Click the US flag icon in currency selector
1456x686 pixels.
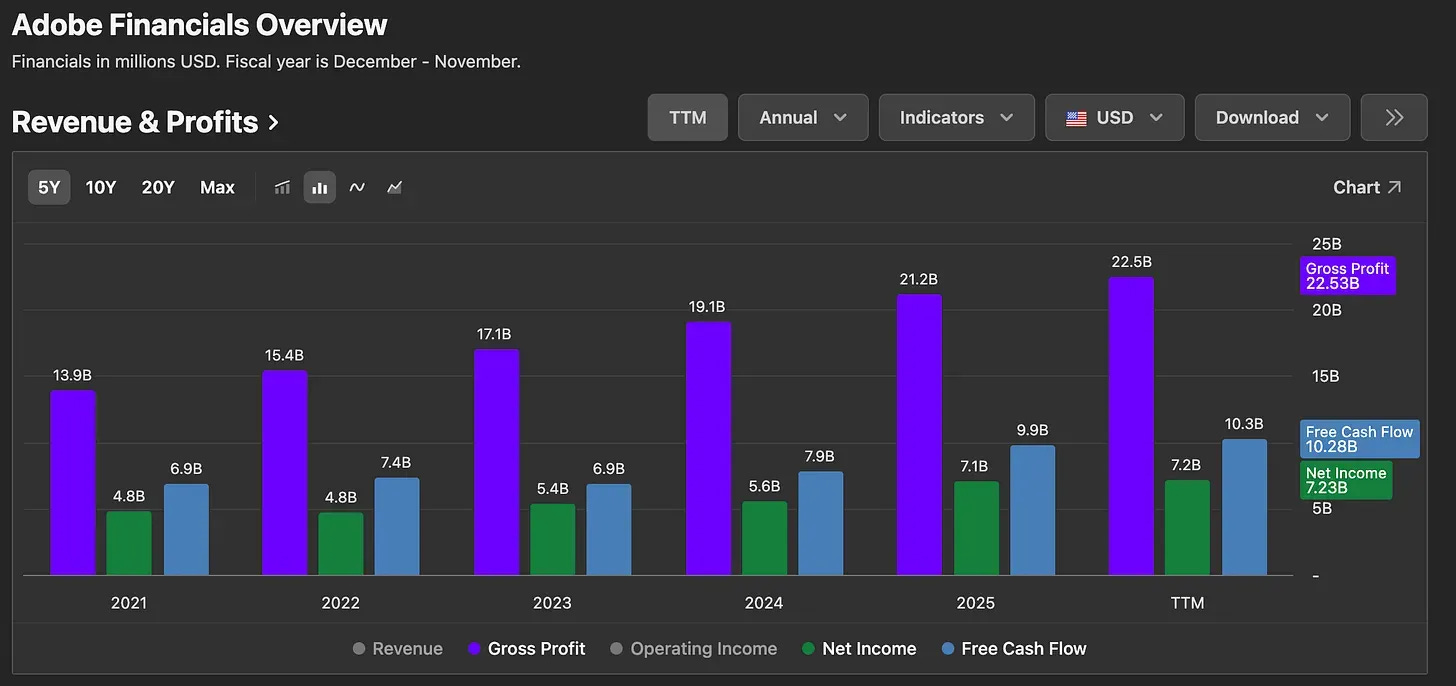tap(1076, 118)
